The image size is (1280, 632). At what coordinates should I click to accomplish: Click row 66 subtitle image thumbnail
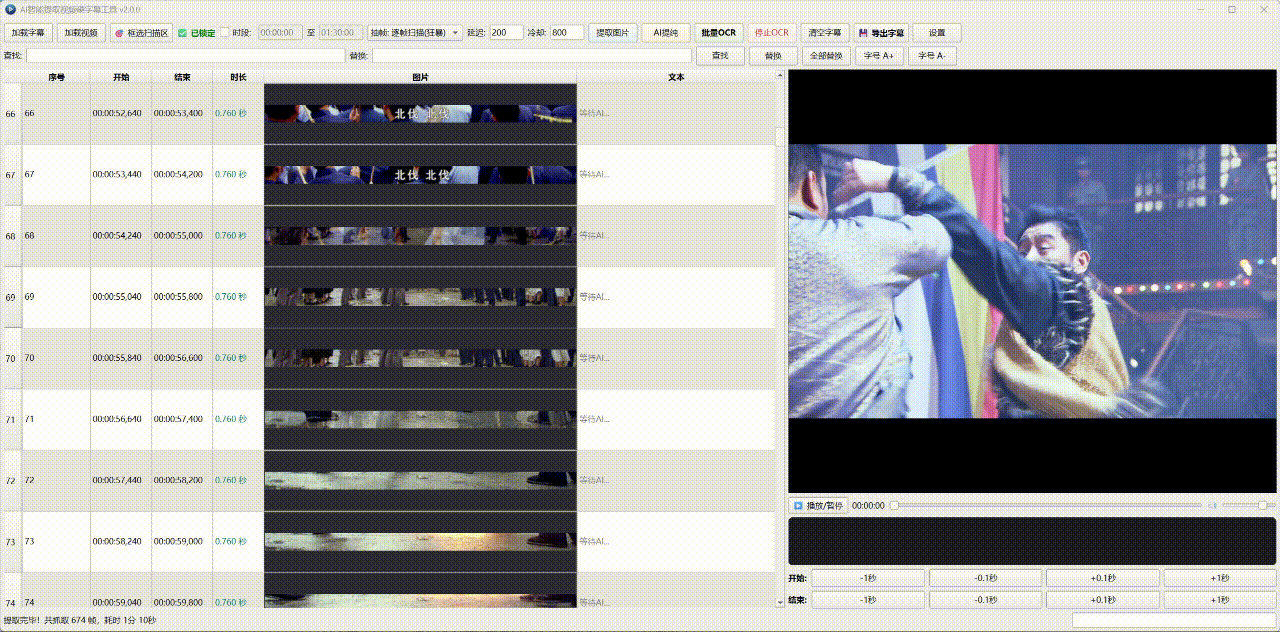pos(420,114)
